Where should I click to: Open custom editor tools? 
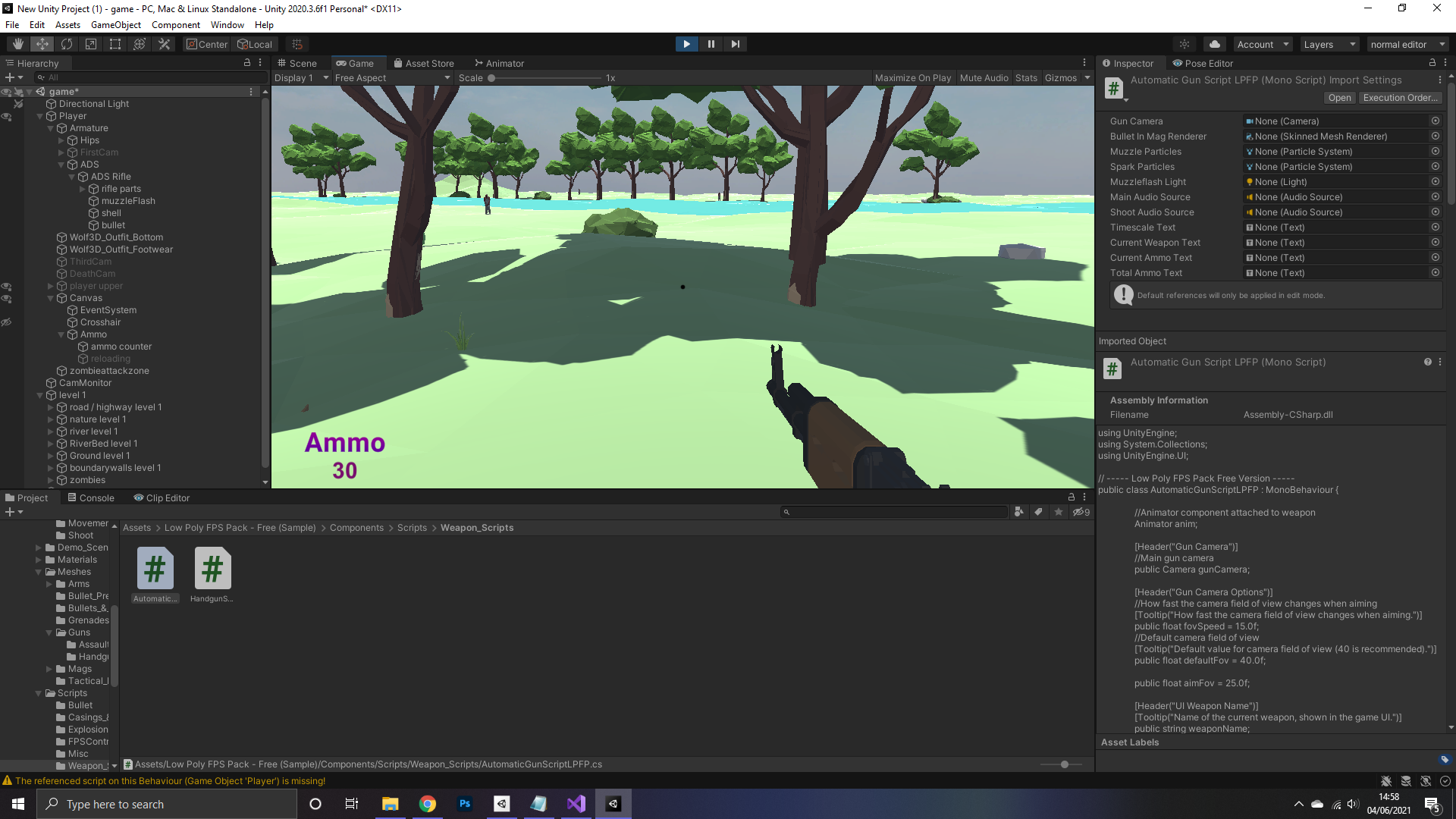[x=164, y=44]
